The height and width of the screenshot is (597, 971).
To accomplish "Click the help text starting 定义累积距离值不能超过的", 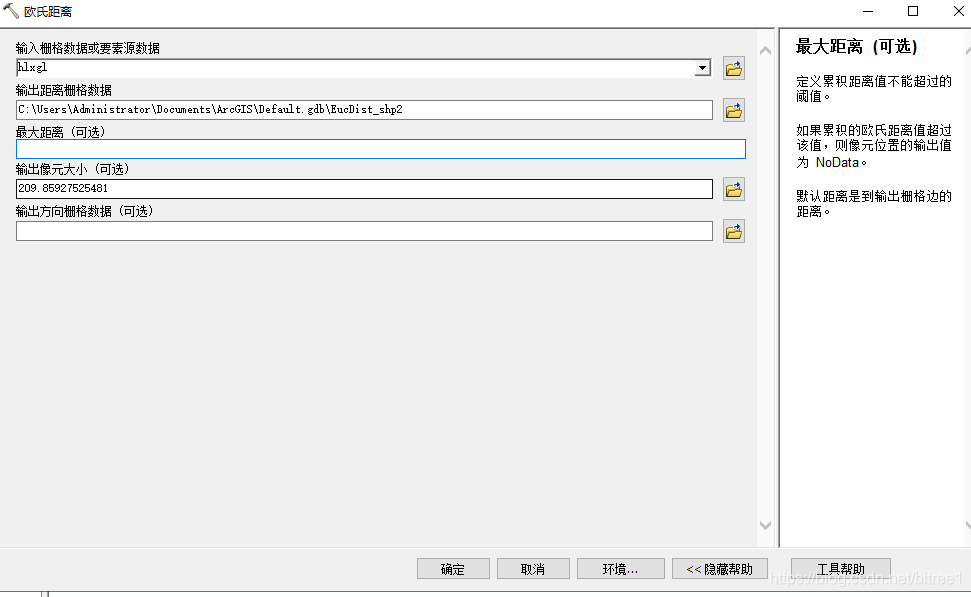I will coord(874,89).
